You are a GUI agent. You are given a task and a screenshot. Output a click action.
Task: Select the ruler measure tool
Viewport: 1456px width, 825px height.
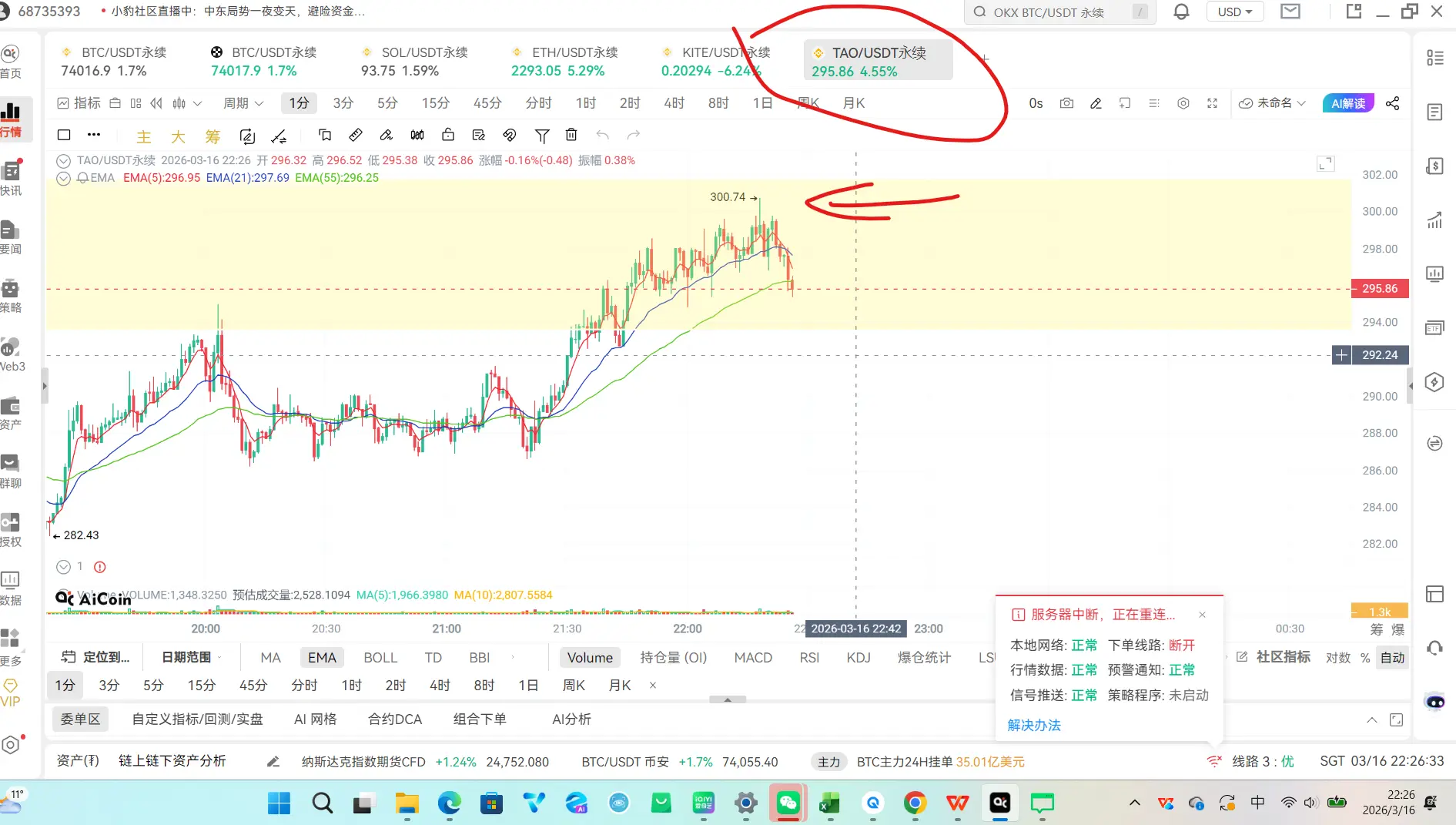pyautogui.click(x=356, y=135)
